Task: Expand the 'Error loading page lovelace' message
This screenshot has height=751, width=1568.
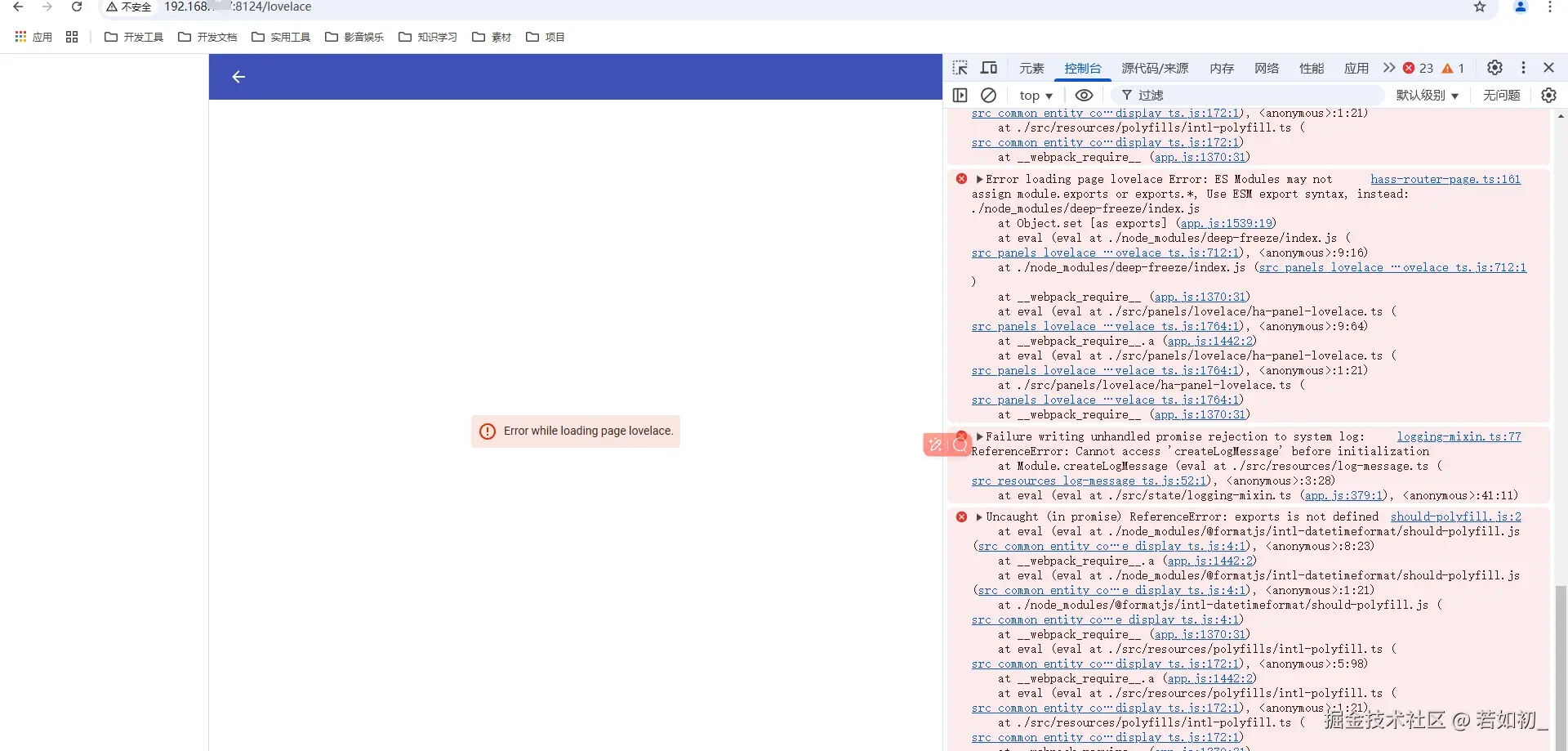Action: pos(979,179)
